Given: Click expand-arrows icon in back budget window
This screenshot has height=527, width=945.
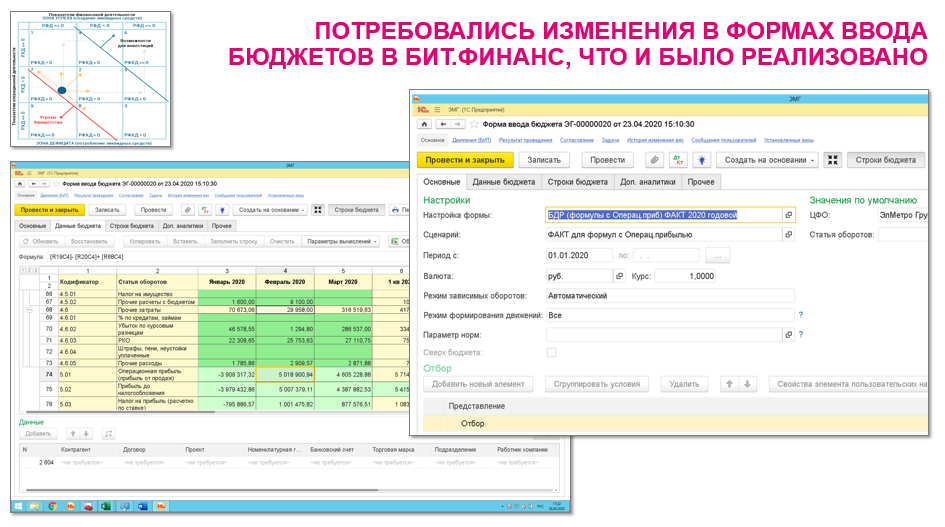Looking at the screenshot, I should pos(318,210).
